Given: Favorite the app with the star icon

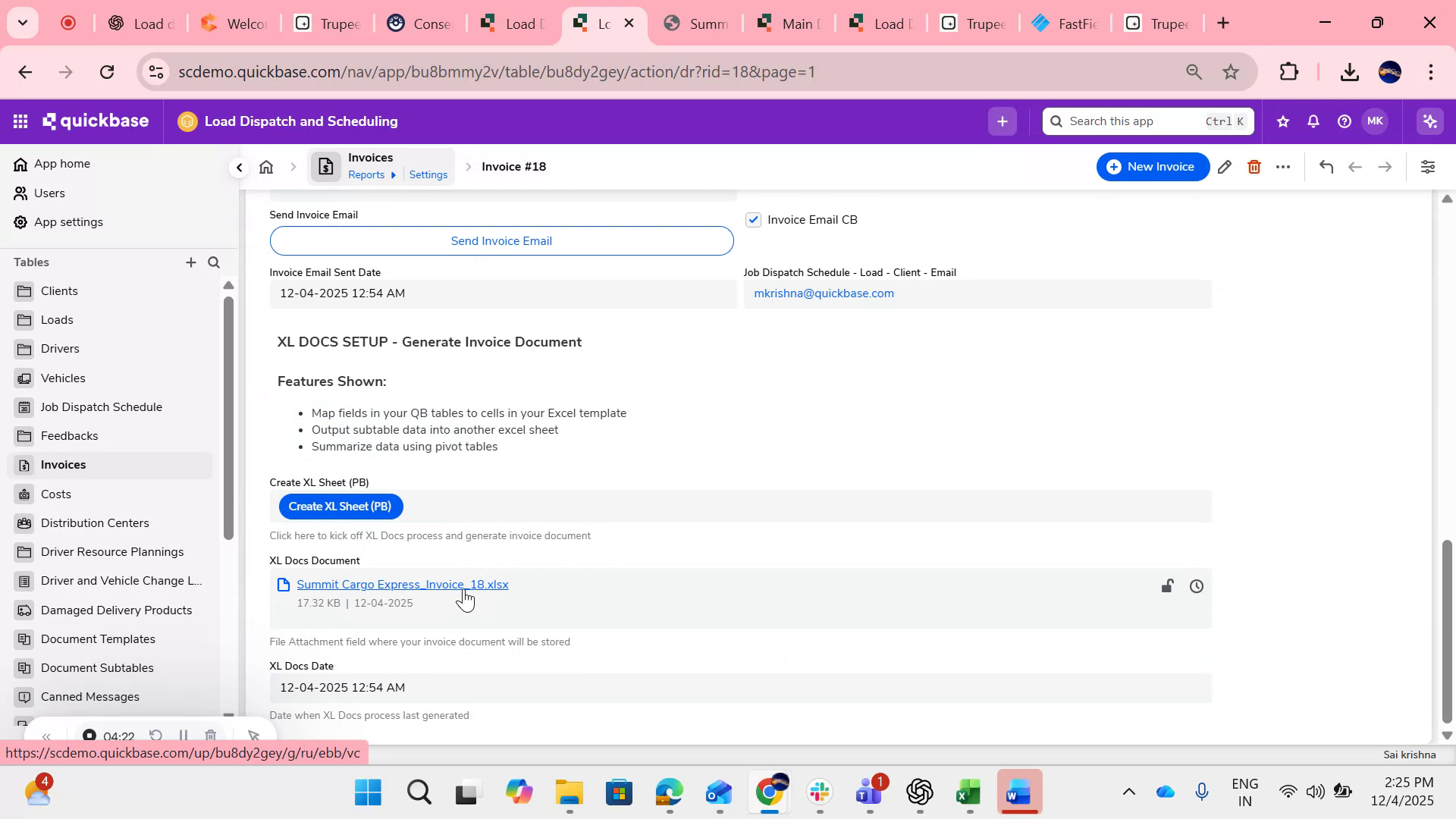Looking at the screenshot, I should click(x=1282, y=121).
